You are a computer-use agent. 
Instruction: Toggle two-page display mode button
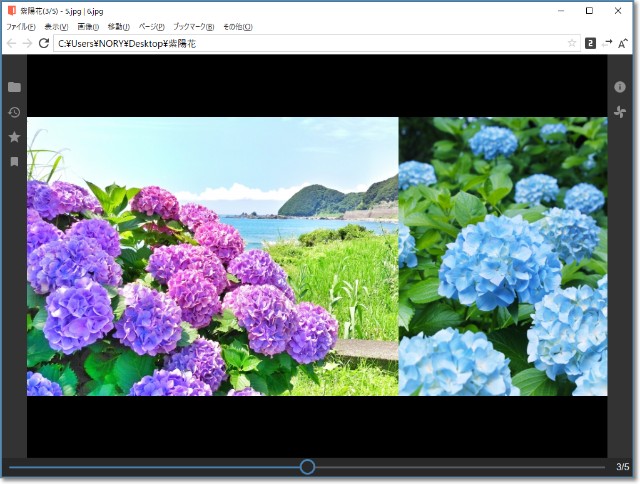[590, 44]
